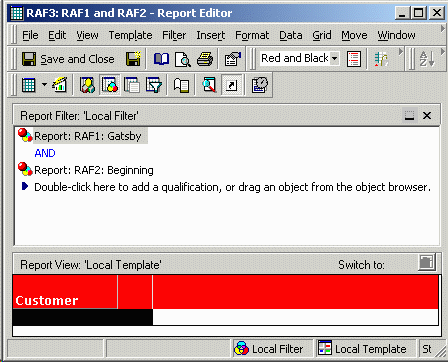
Task: Maximize the Report Editor window
Action: click(419, 13)
